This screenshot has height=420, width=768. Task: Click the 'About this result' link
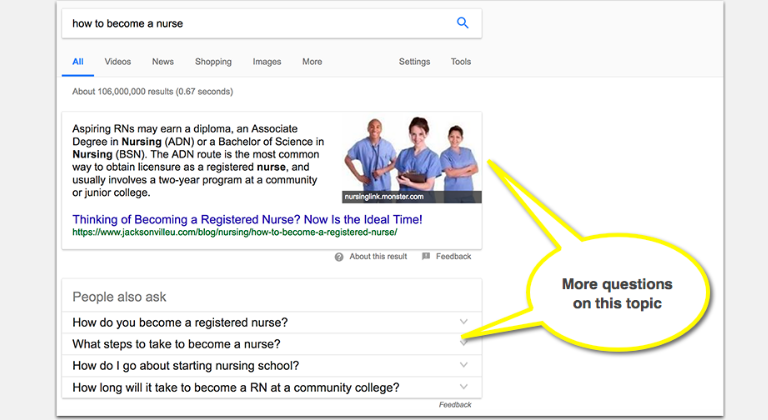click(x=378, y=256)
